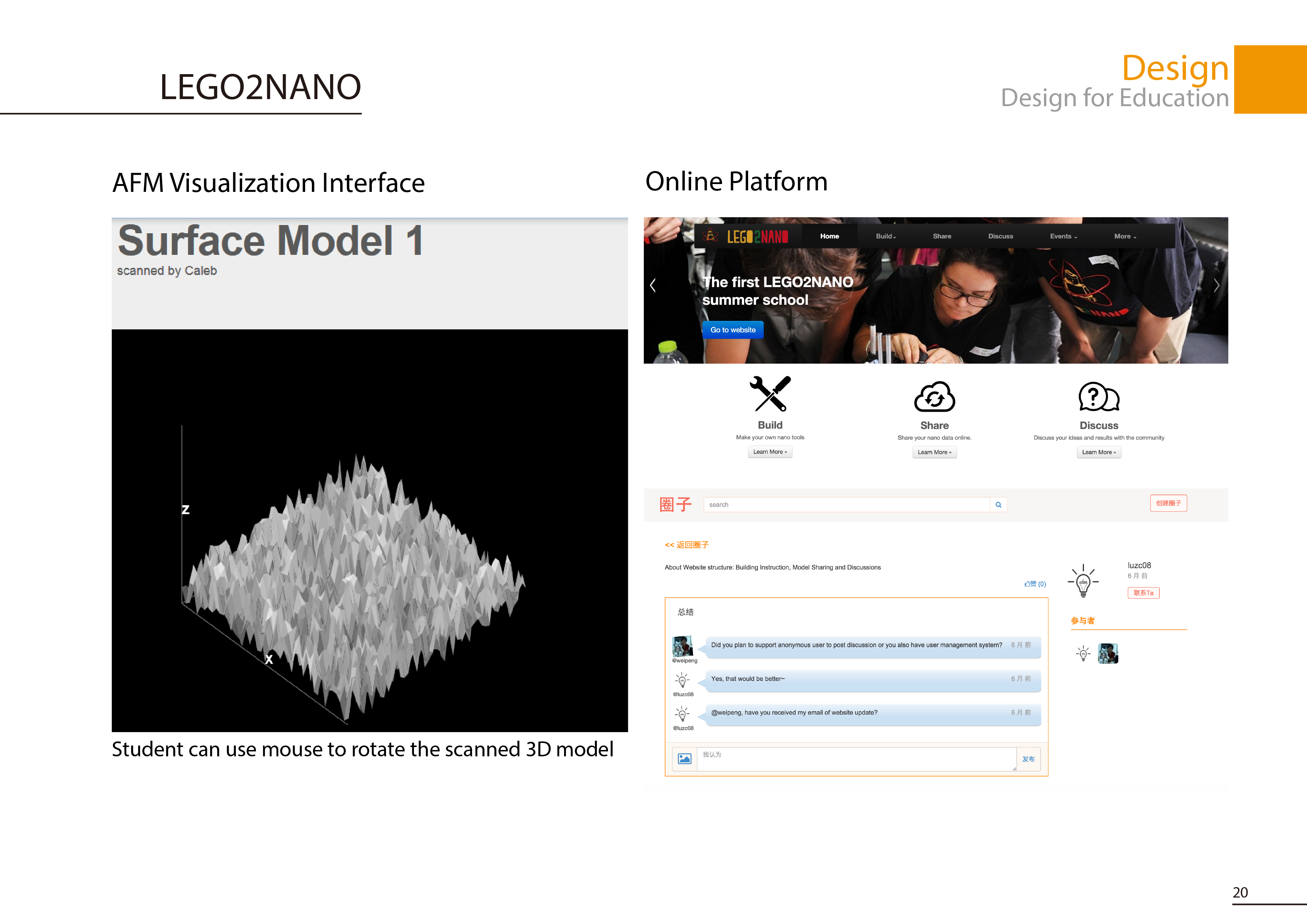This screenshot has width=1307, height=924.
Task: Expand the More dropdown menu
Action: pyautogui.click(x=1125, y=236)
